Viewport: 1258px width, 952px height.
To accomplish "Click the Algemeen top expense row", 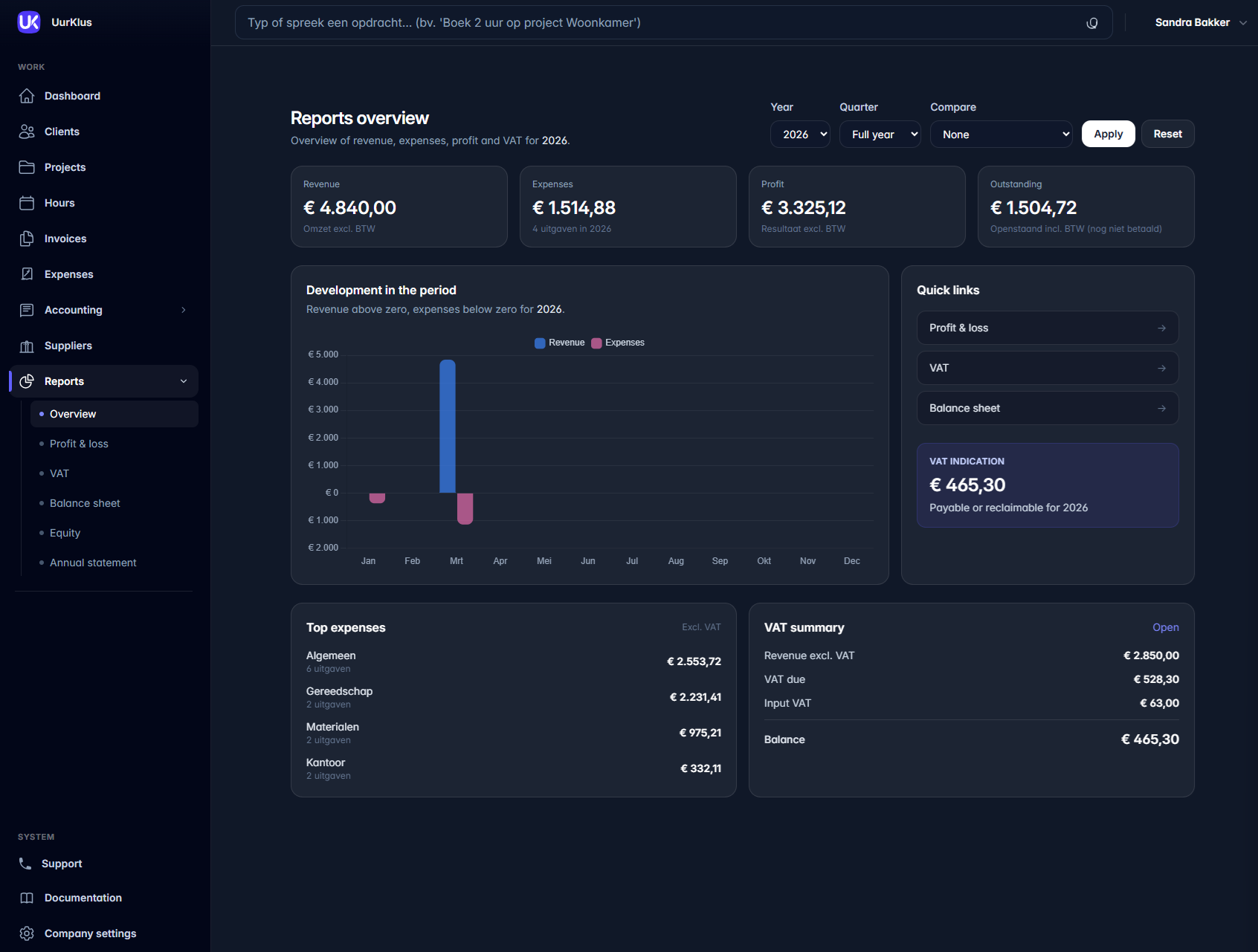I will click(514, 661).
